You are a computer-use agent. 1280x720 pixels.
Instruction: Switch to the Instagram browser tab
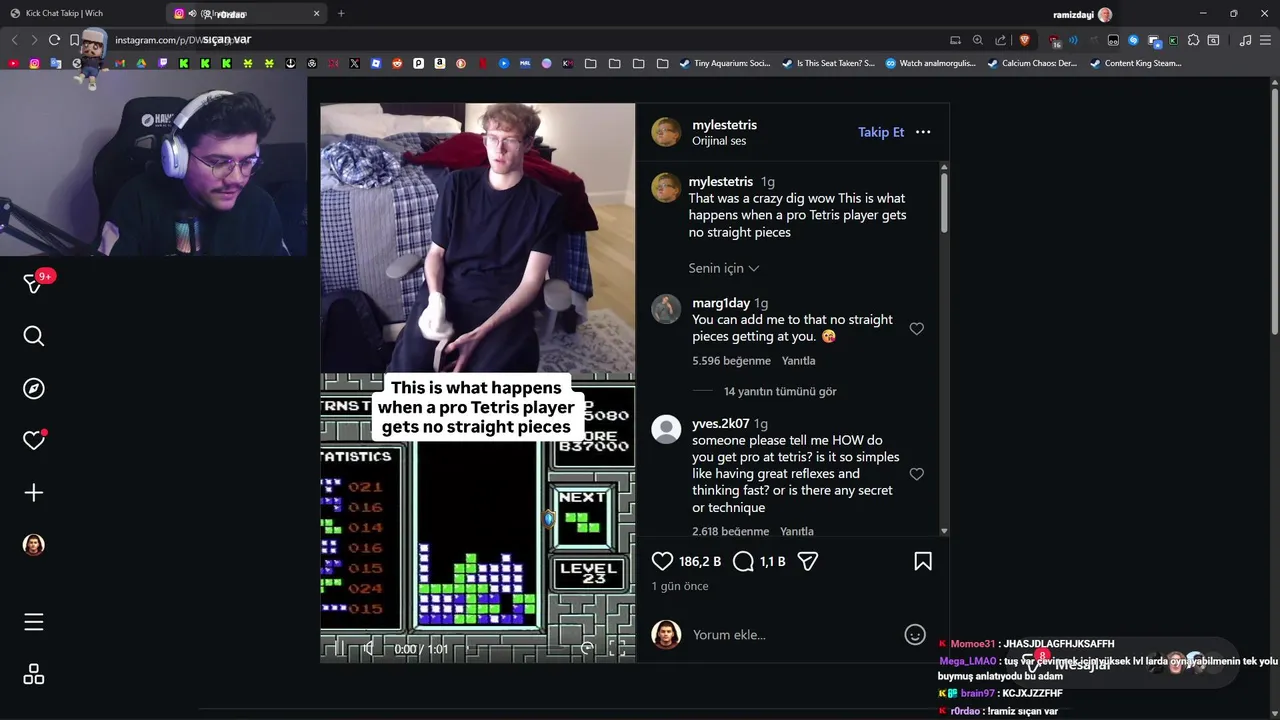245,13
